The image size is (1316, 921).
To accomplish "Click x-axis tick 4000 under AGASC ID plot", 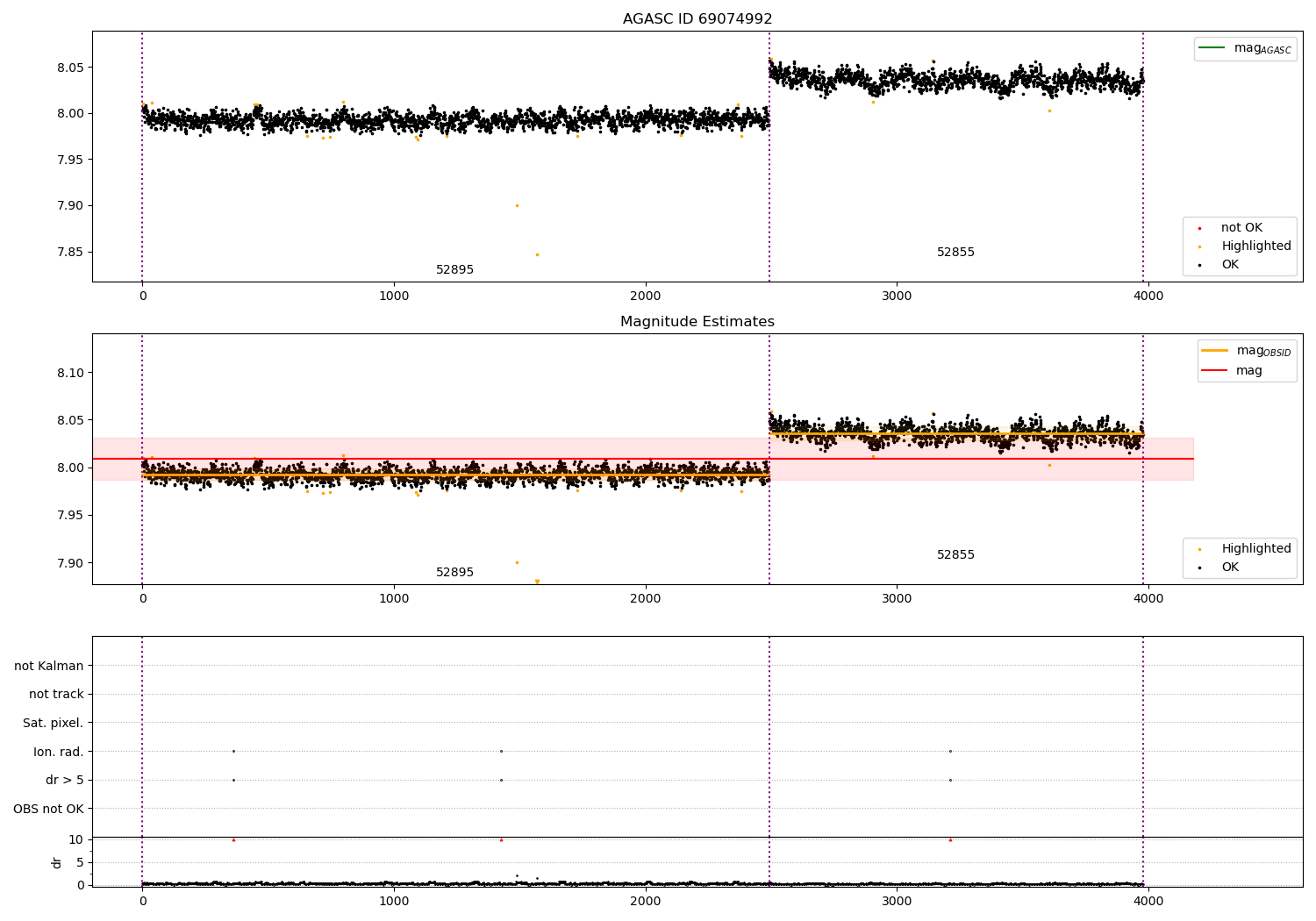I will [x=1148, y=296].
